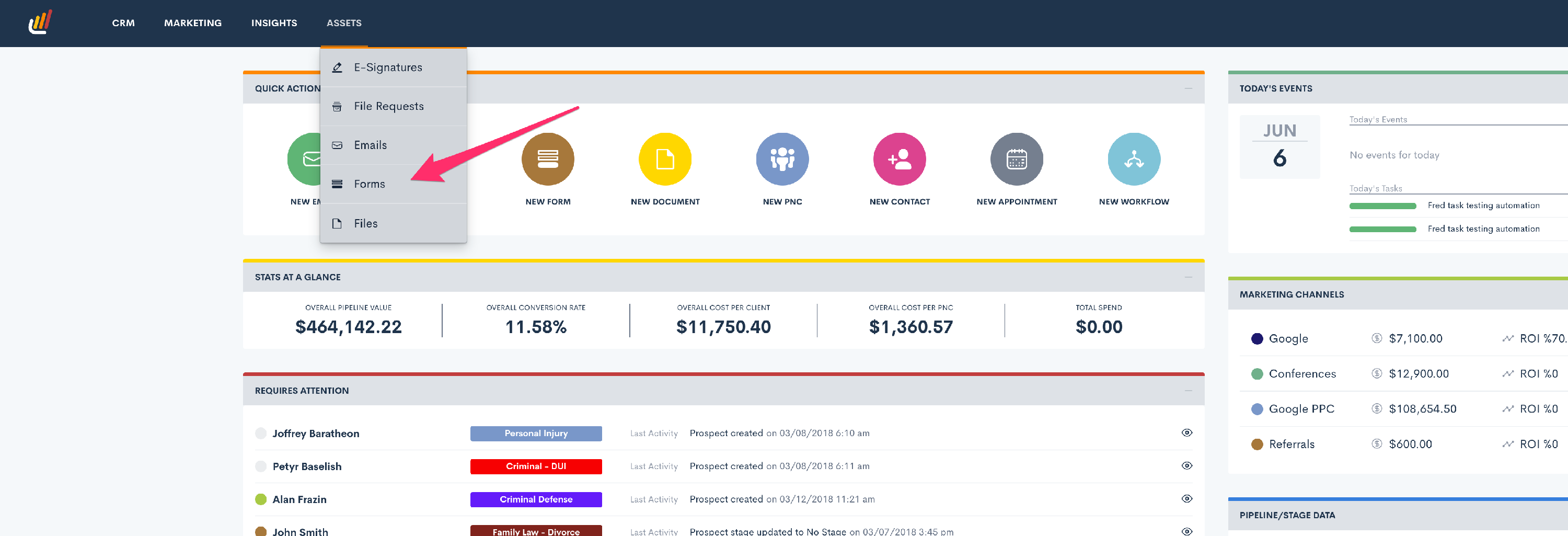View Joffrey Baratheon with eye icon
1568x536 pixels.
pos(1186,432)
